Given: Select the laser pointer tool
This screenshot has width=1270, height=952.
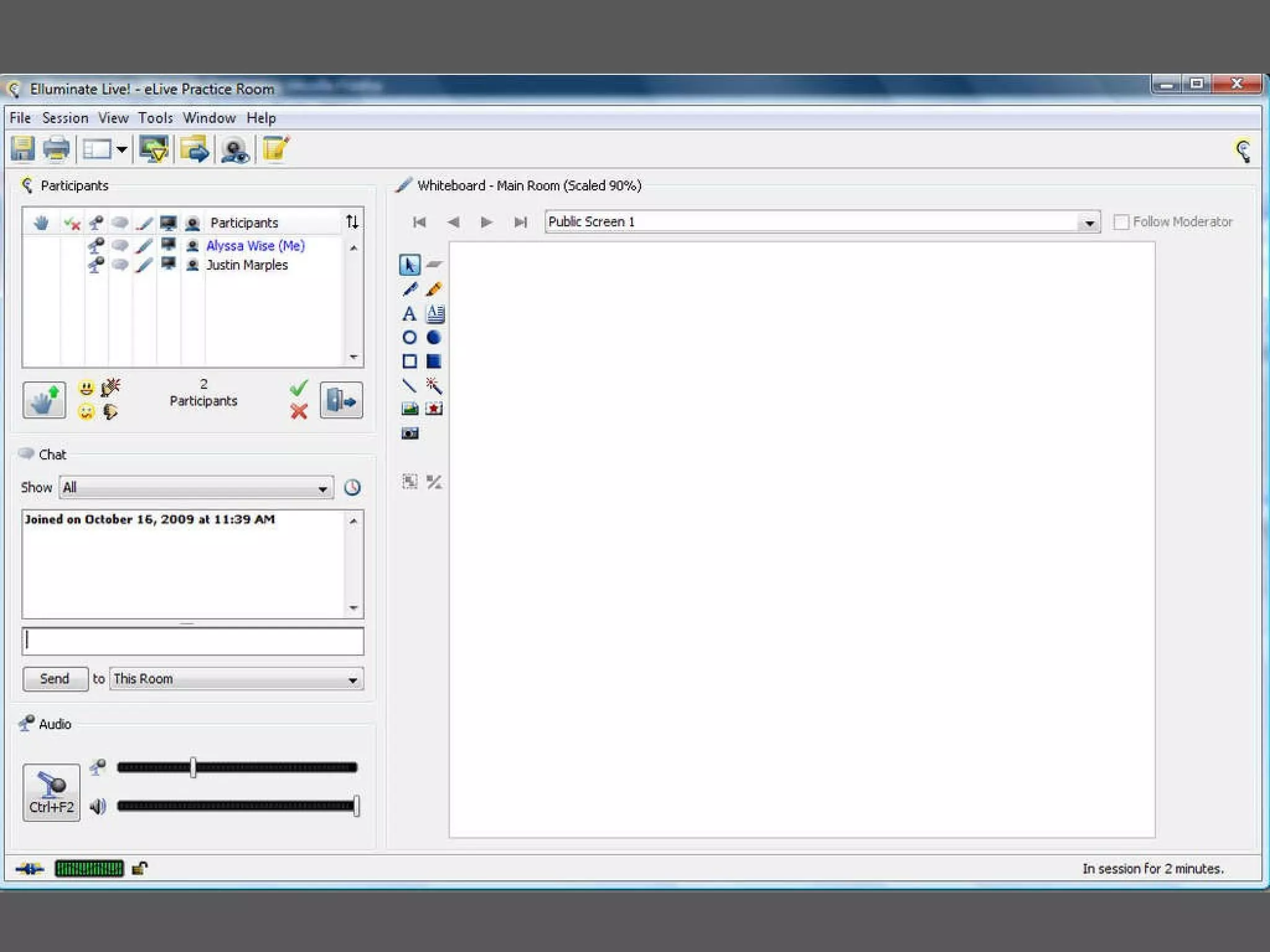Looking at the screenshot, I should (434, 386).
